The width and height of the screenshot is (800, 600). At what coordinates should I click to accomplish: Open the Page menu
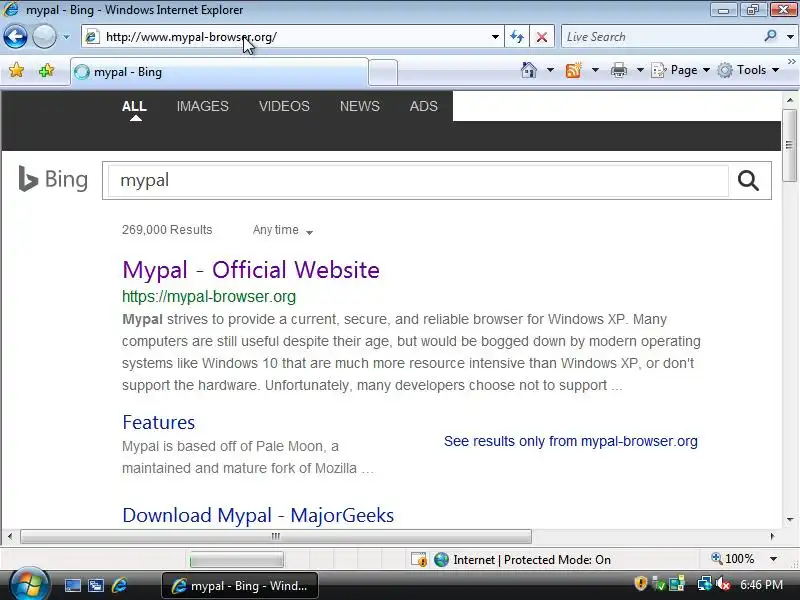681,70
